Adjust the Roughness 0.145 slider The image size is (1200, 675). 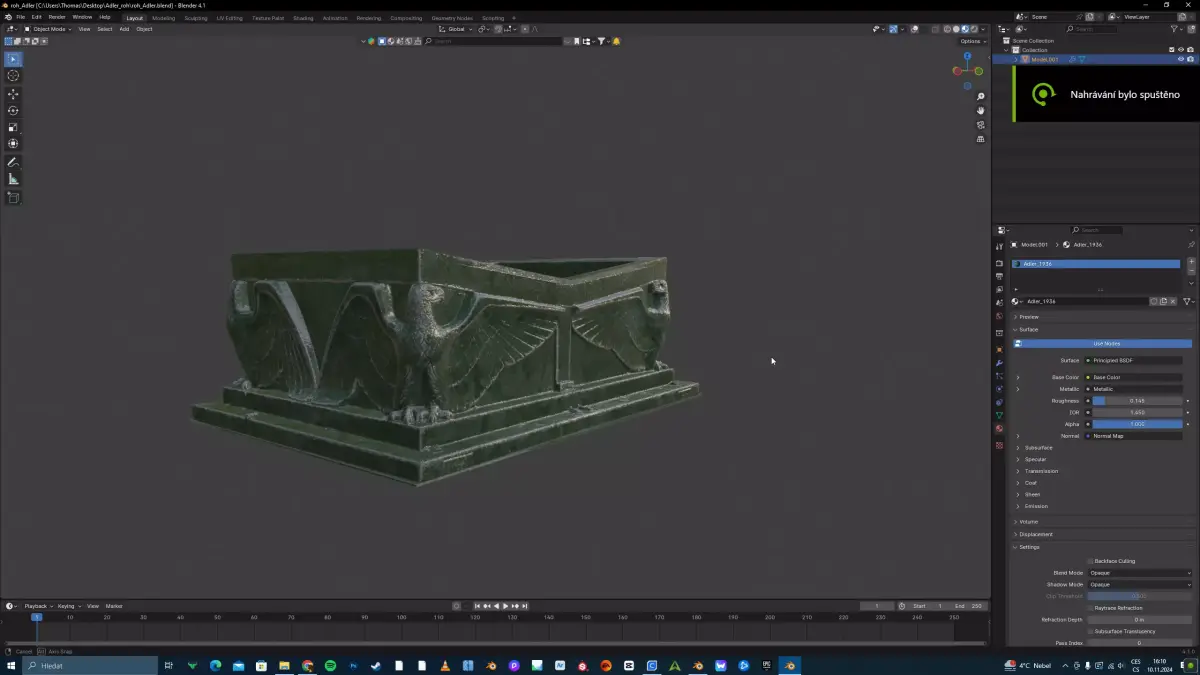(1137, 401)
